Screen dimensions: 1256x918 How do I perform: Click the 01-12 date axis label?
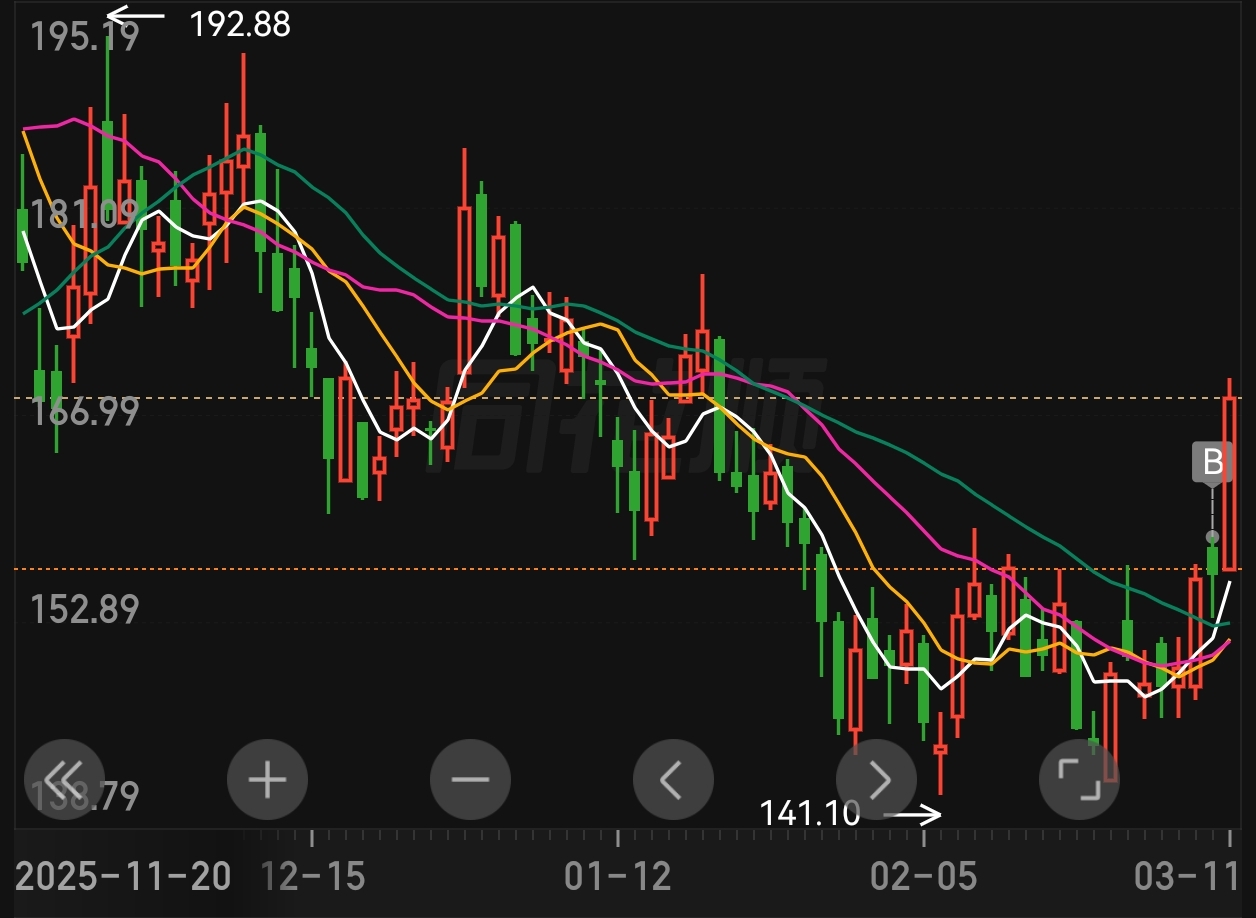click(618, 877)
